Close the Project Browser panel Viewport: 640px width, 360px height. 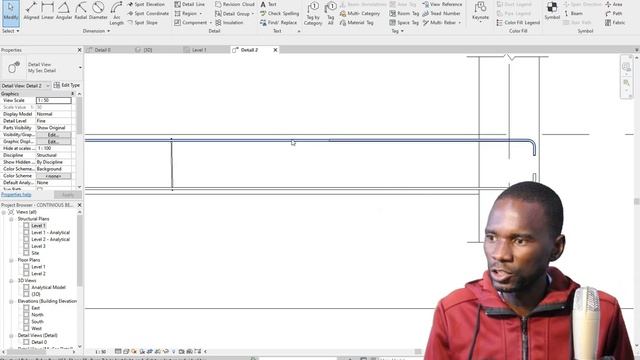coord(80,205)
